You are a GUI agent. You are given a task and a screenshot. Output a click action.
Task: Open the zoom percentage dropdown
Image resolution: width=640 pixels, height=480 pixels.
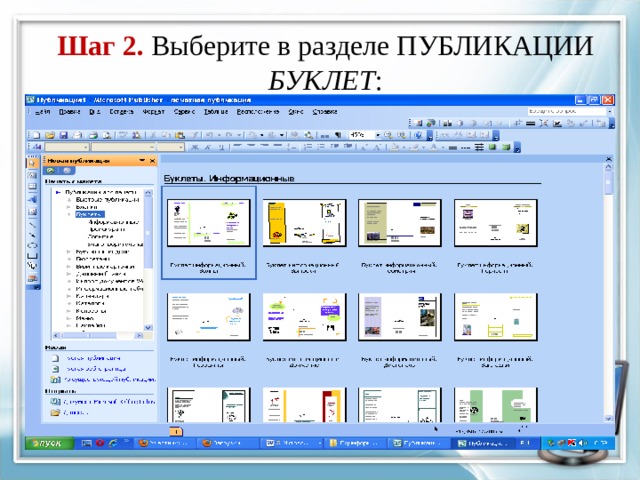[378, 135]
